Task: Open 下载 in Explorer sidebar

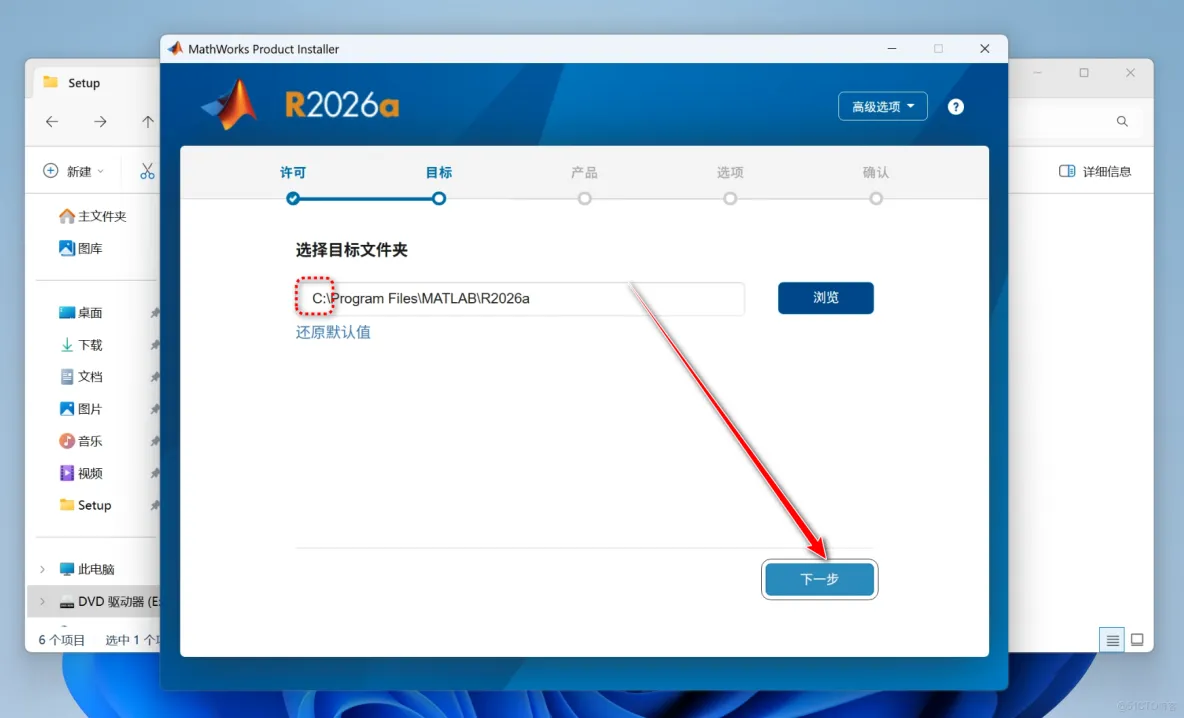Action: coord(81,345)
